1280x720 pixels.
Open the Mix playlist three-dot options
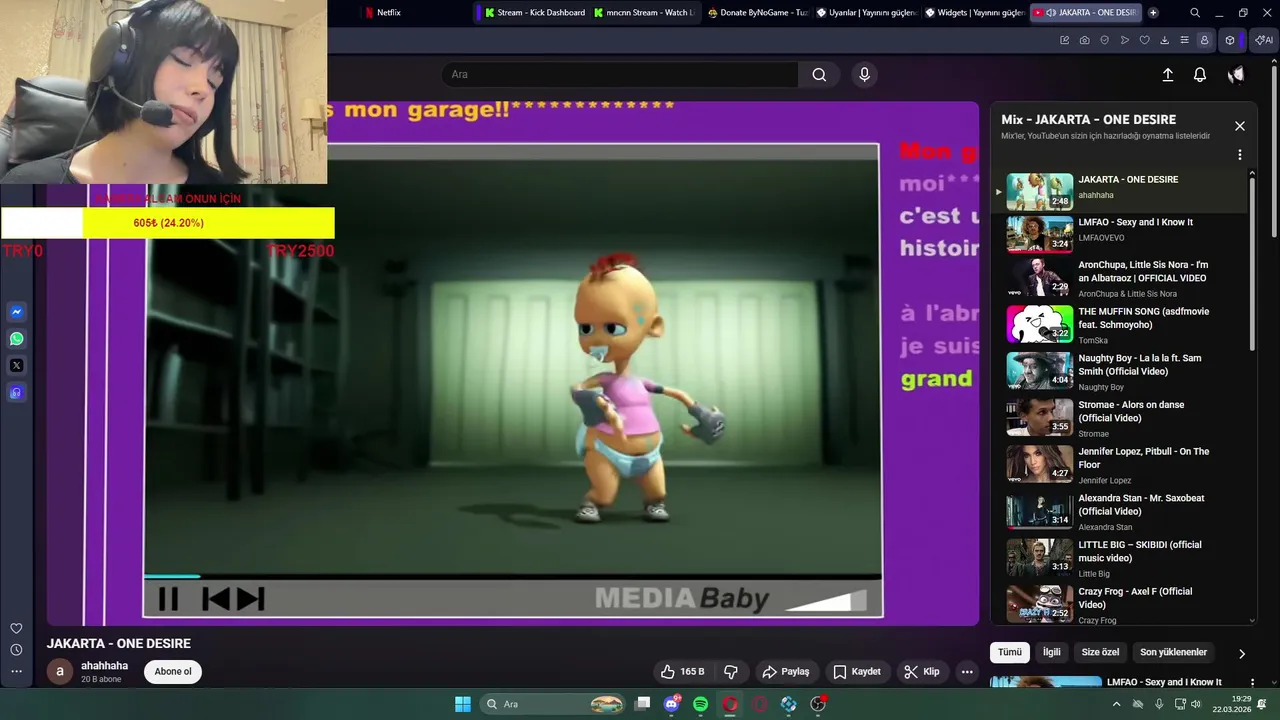pos(1240,155)
